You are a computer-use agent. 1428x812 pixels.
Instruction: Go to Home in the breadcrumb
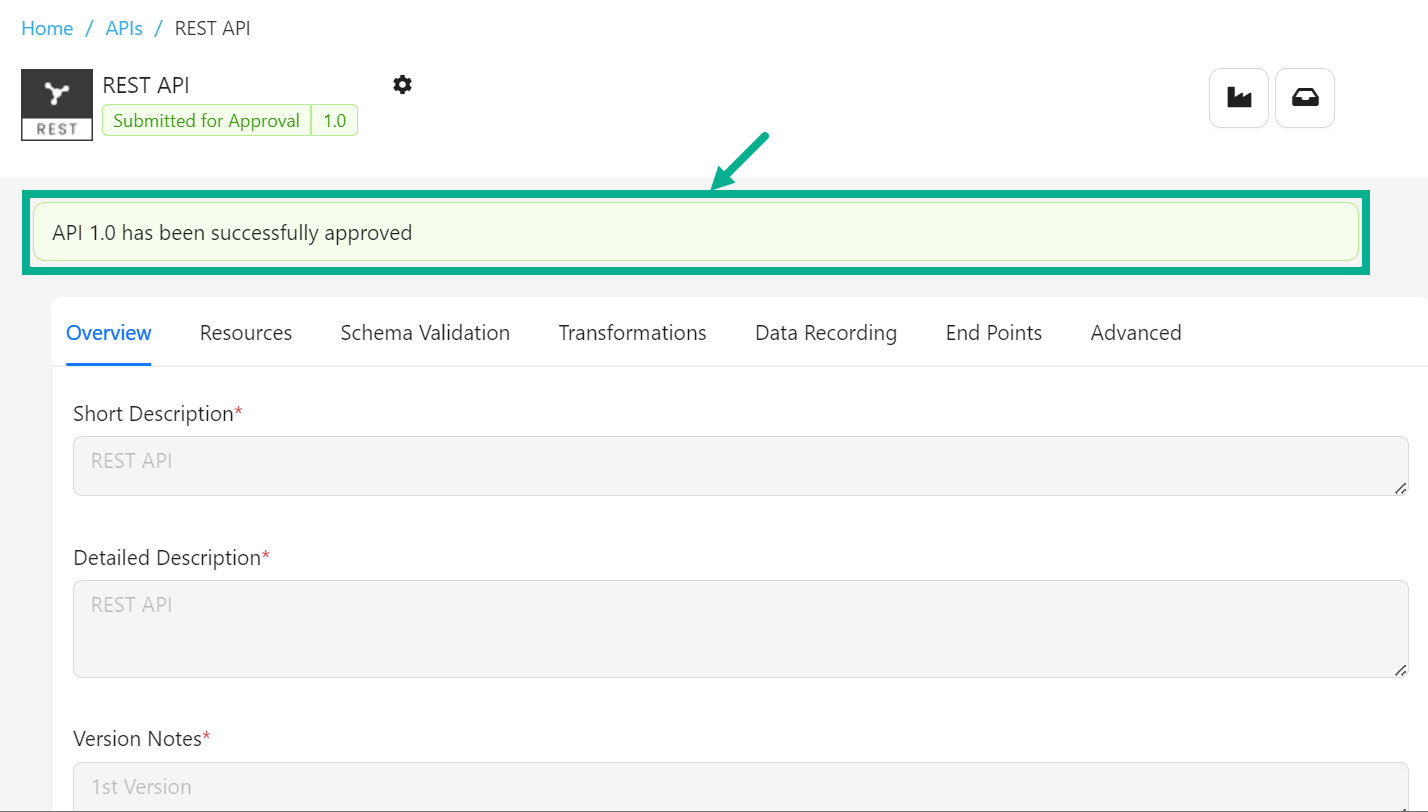pyautogui.click(x=47, y=28)
